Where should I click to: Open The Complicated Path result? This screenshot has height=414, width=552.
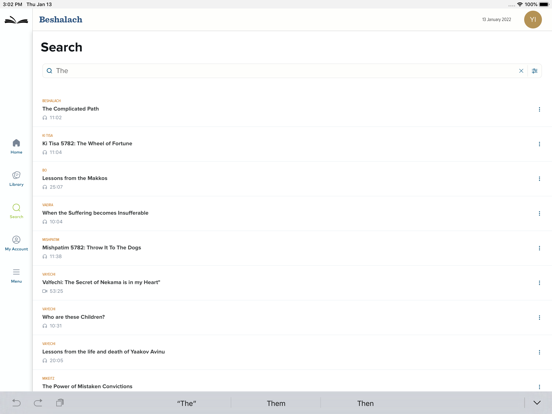pyautogui.click(x=70, y=109)
